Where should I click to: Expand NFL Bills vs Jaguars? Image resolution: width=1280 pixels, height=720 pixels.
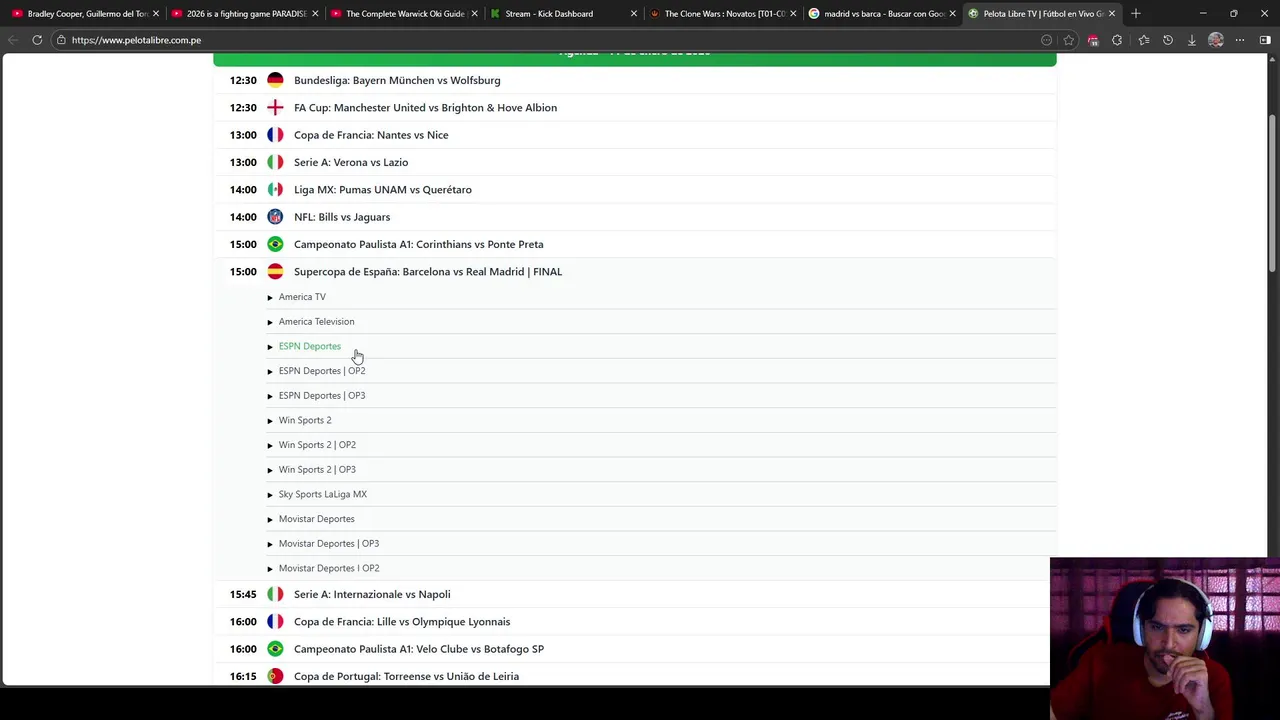(x=634, y=217)
